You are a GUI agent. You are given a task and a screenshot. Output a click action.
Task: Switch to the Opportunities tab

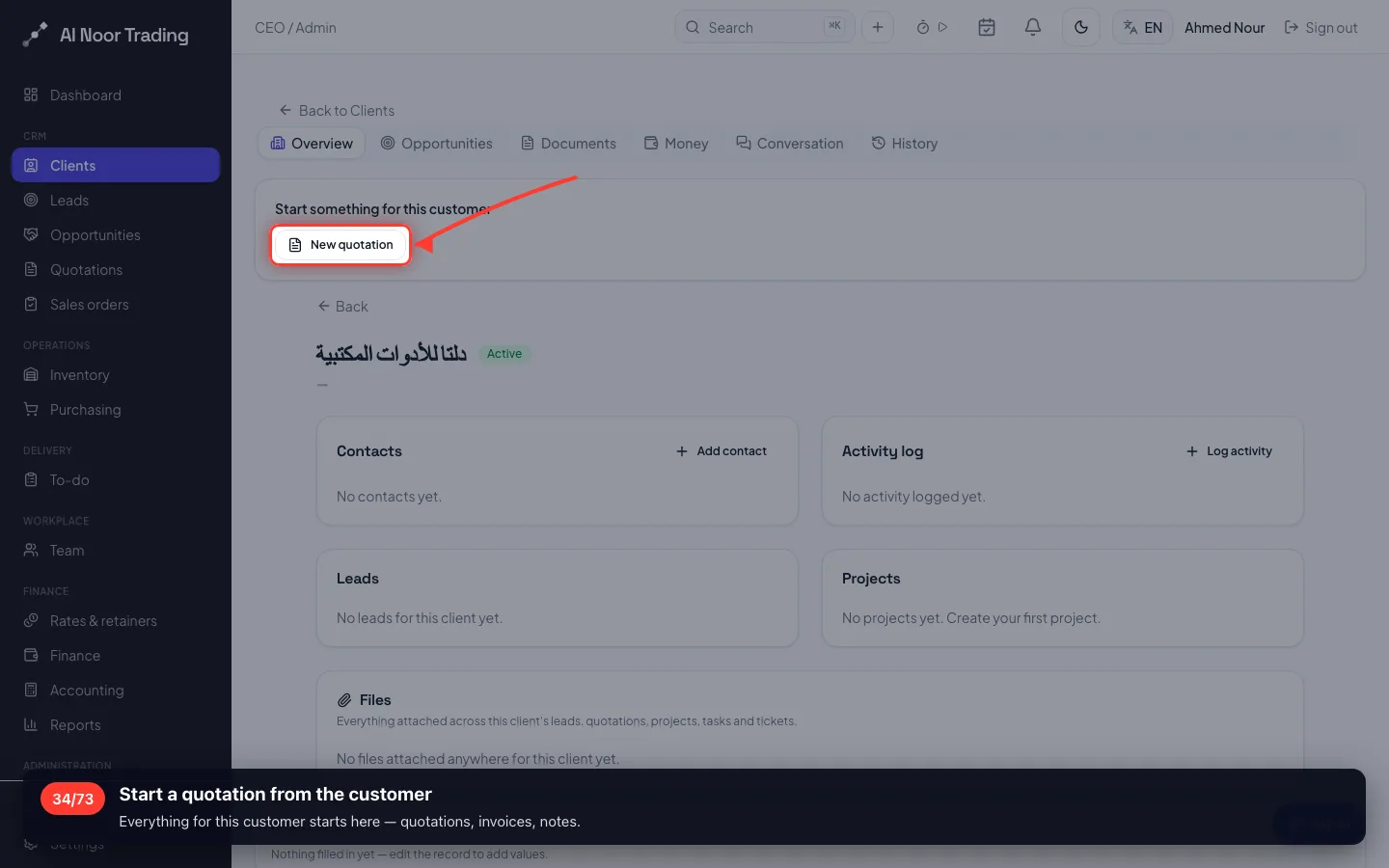pyautogui.click(x=436, y=143)
